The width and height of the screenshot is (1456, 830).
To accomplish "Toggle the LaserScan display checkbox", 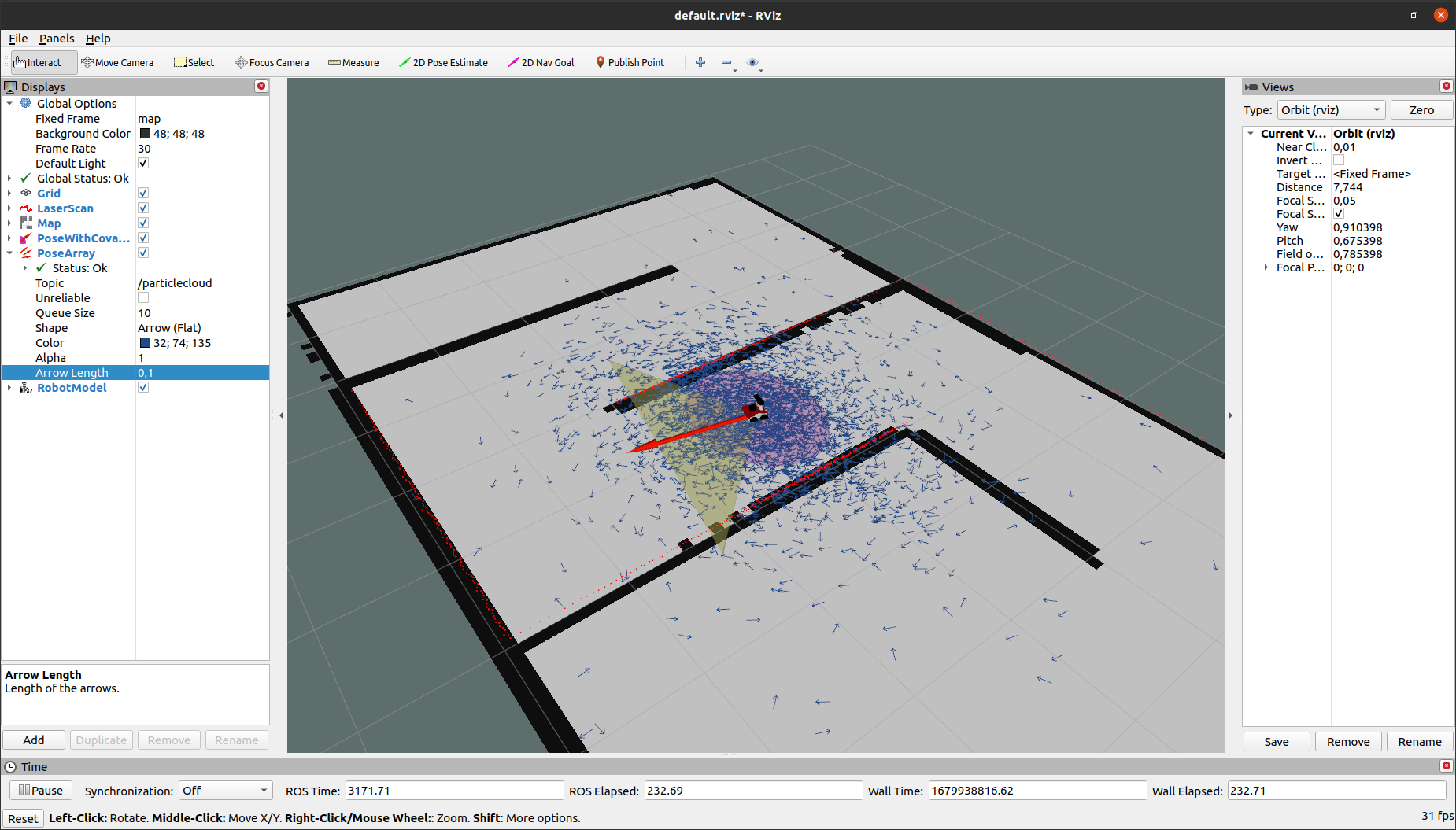I will [143, 208].
